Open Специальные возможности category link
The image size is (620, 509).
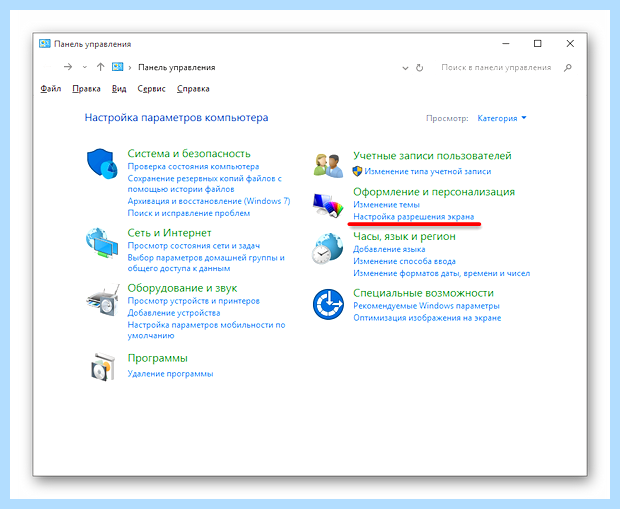(x=423, y=293)
